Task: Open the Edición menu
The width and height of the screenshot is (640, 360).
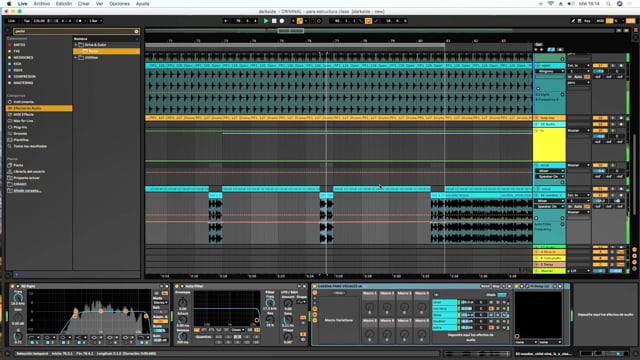Action: [x=64, y=4]
